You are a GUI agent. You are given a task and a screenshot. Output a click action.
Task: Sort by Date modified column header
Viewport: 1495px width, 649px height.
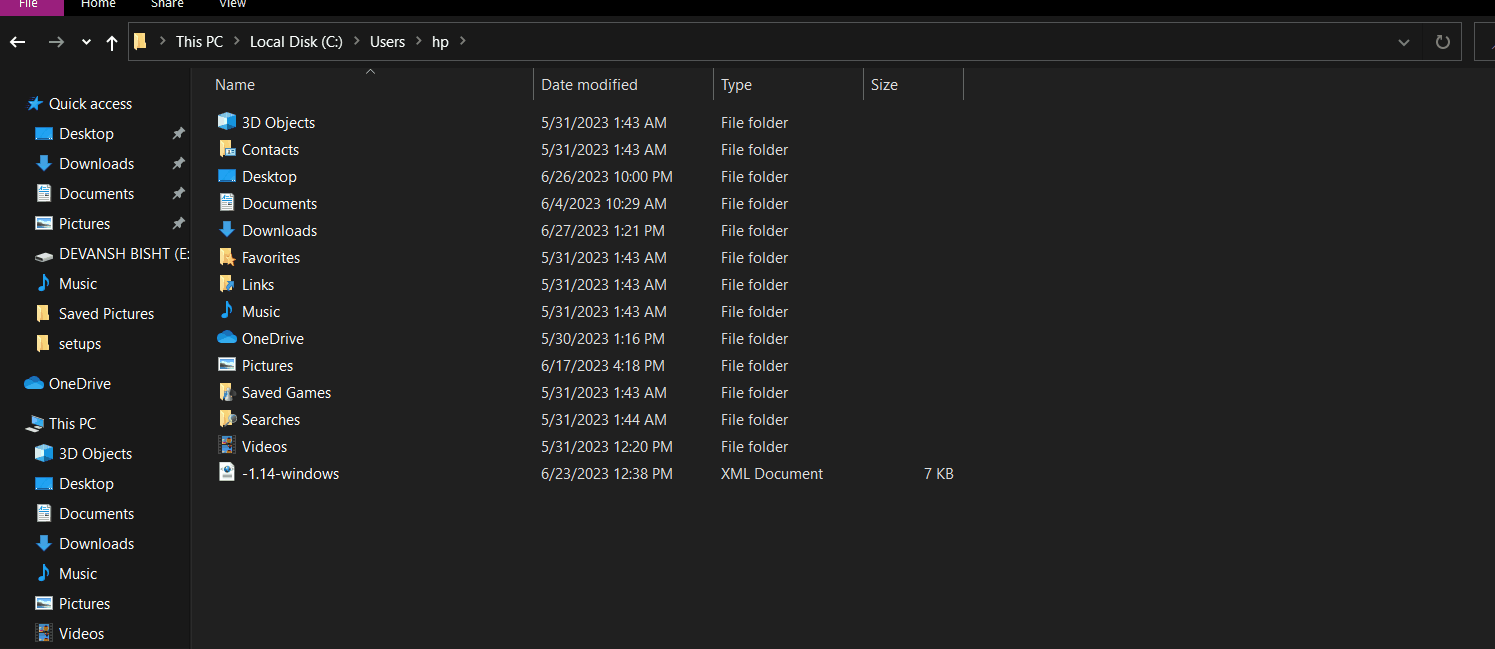[589, 85]
